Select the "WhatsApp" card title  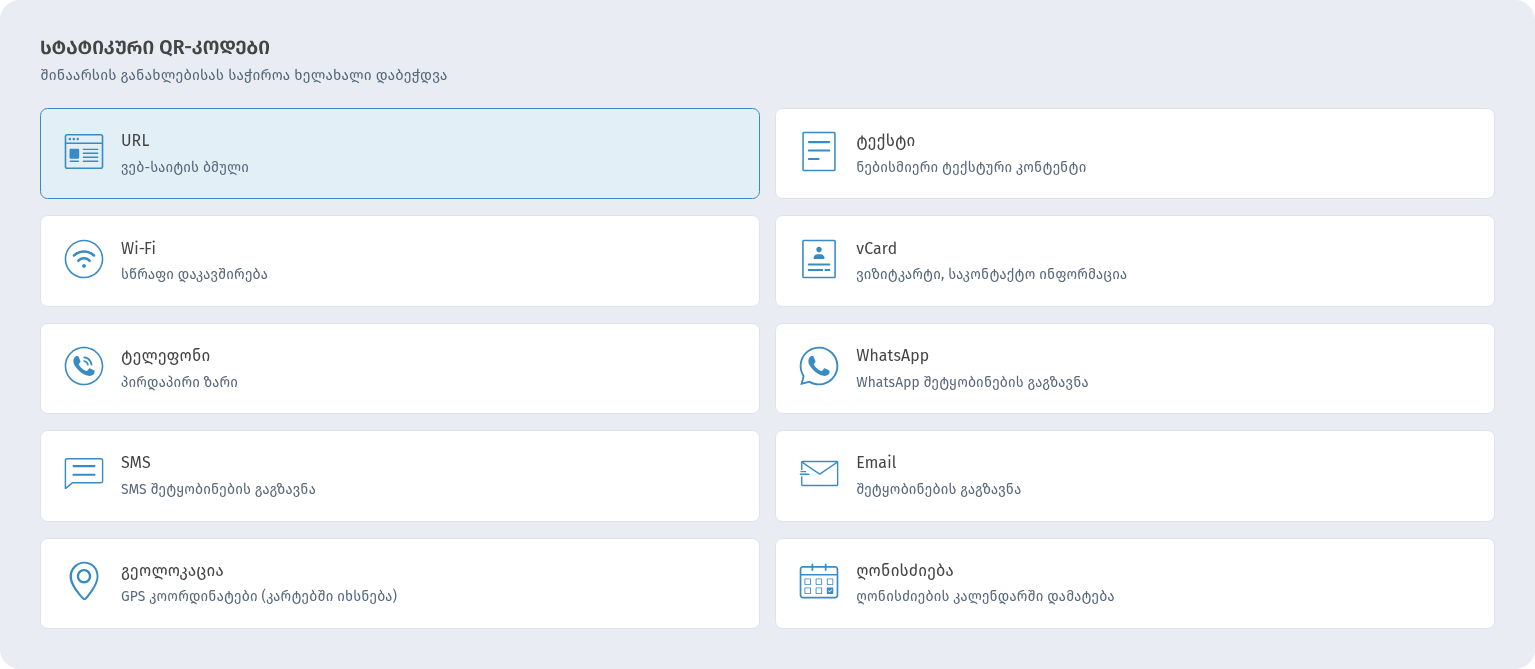(x=892, y=356)
